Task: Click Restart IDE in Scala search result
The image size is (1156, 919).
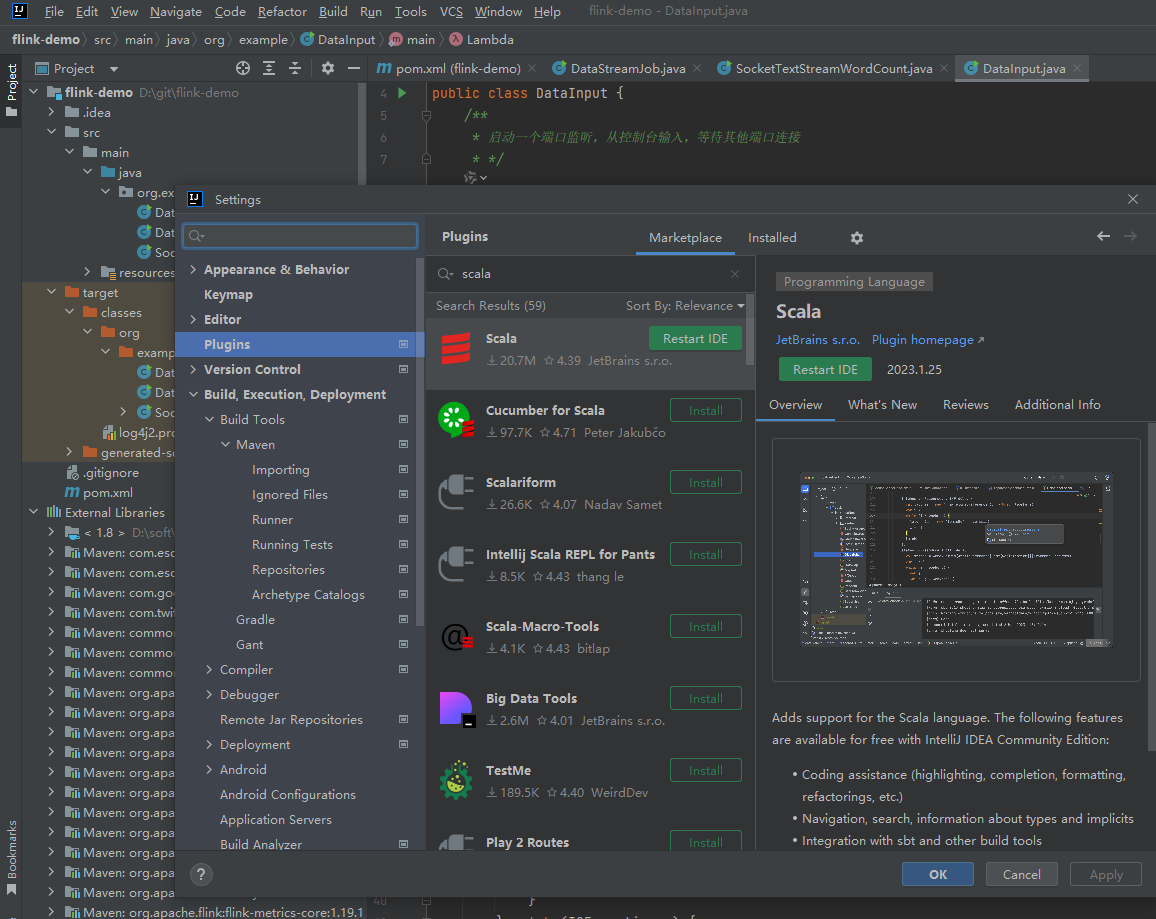Action: pyautogui.click(x=694, y=339)
